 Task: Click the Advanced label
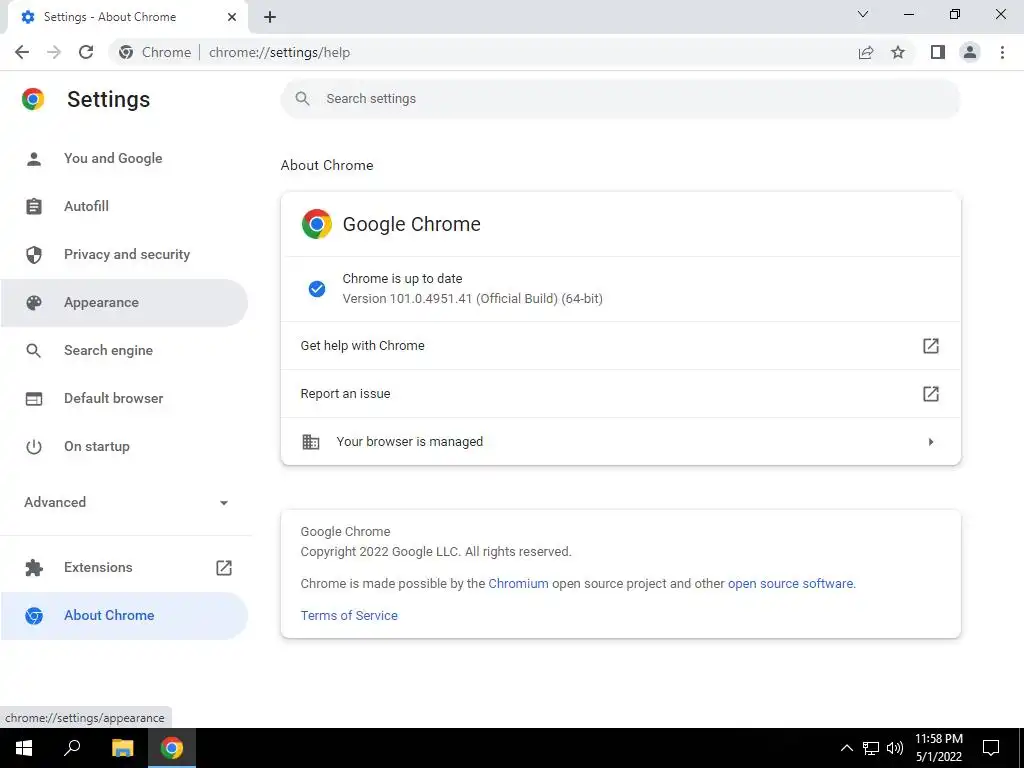pyautogui.click(x=55, y=502)
